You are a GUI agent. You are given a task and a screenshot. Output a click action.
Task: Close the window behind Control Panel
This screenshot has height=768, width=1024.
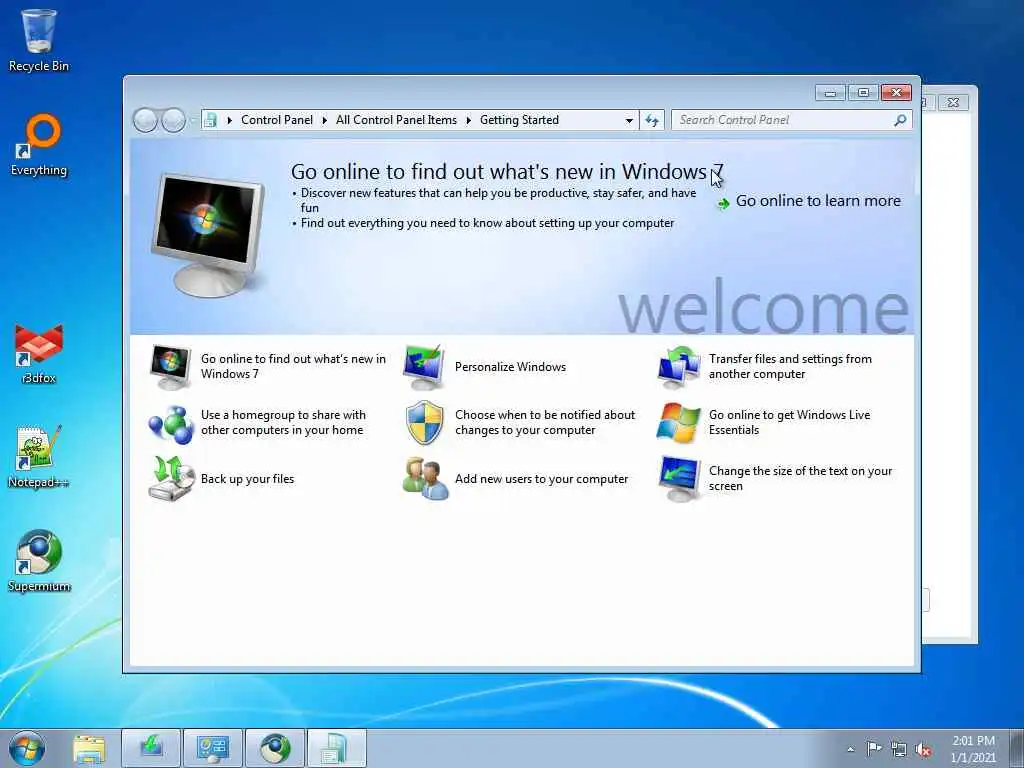[x=953, y=103]
